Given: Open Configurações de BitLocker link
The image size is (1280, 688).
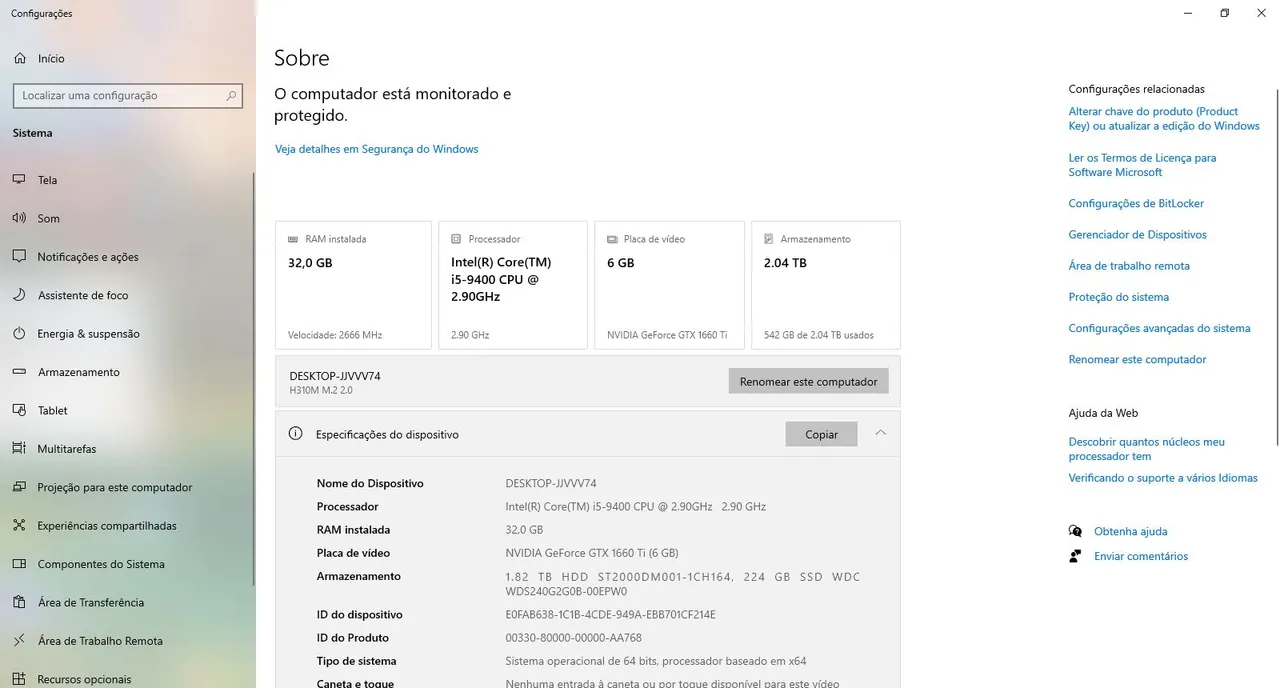Looking at the screenshot, I should point(1136,204).
